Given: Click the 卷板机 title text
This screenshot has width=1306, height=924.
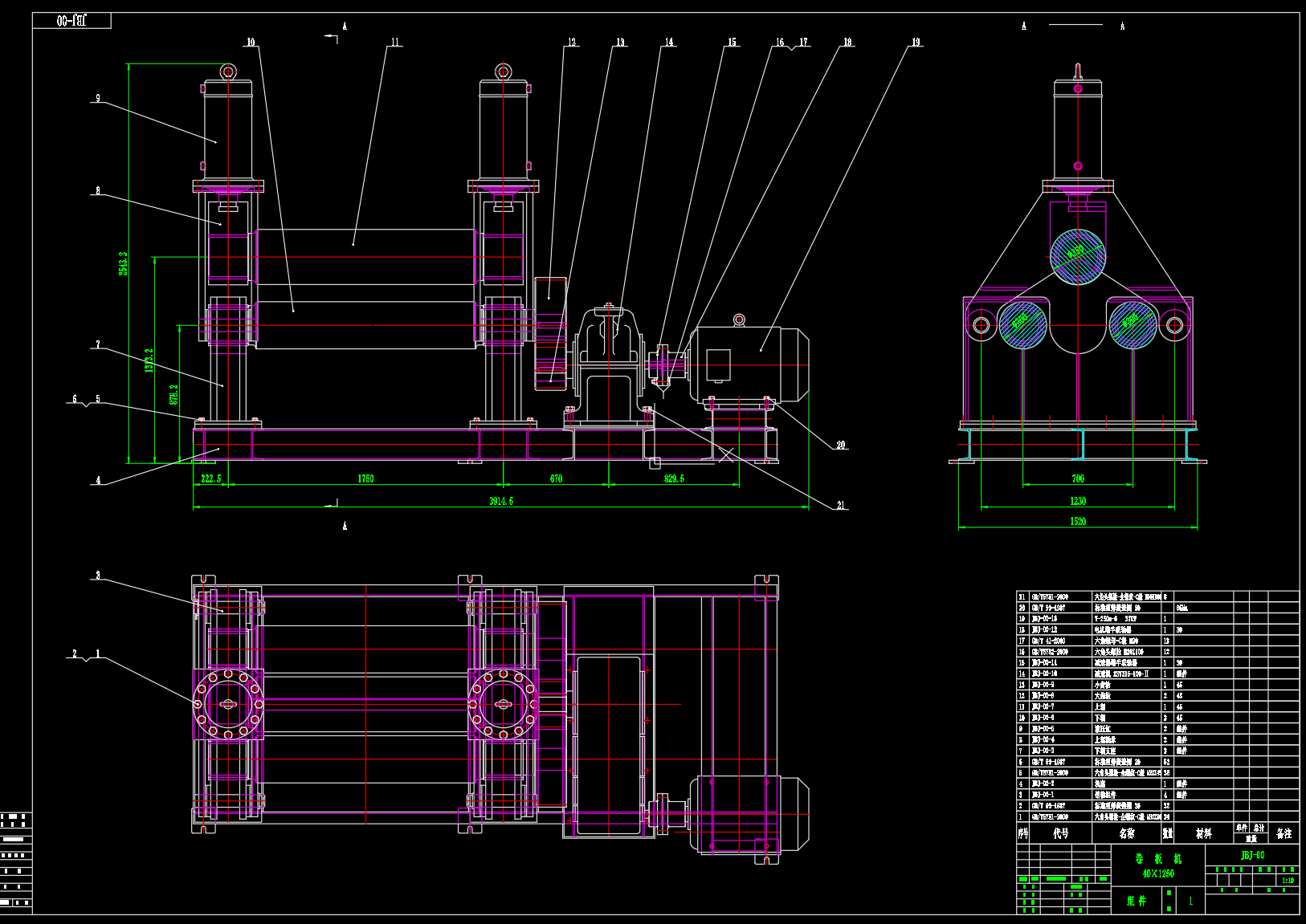Looking at the screenshot, I should coord(1157,859).
